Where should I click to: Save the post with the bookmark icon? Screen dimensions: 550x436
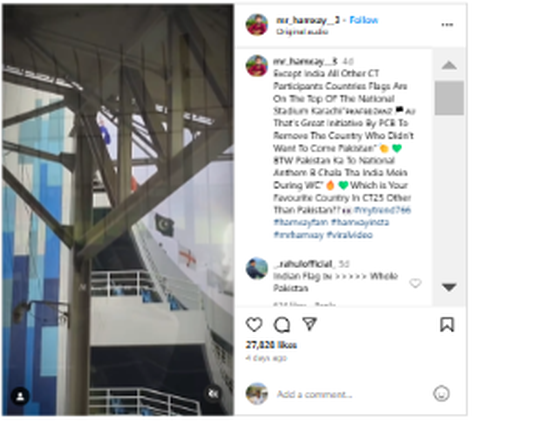tap(447, 324)
